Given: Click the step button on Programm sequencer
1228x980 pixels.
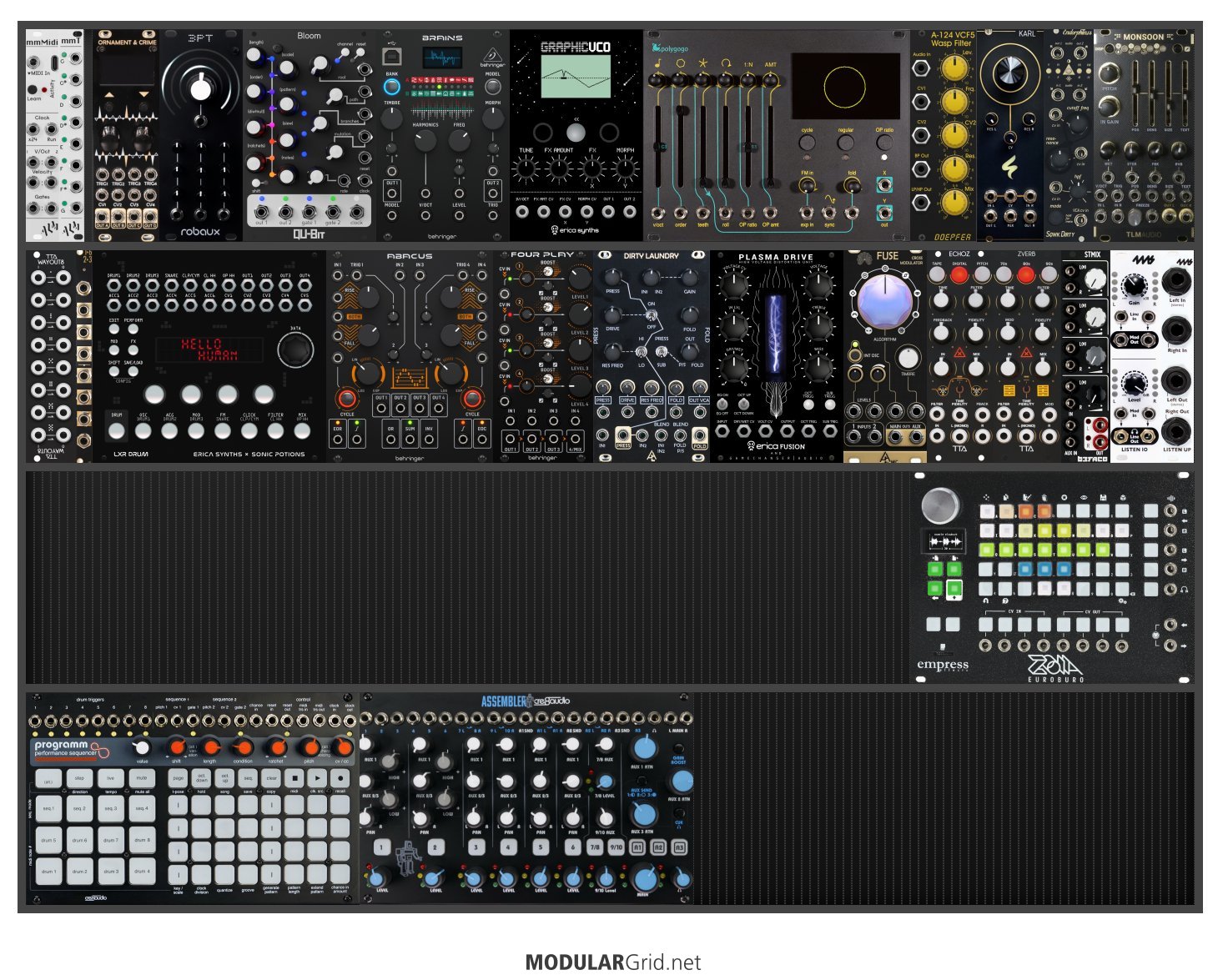Looking at the screenshot, I should click(x=80, y=778).
